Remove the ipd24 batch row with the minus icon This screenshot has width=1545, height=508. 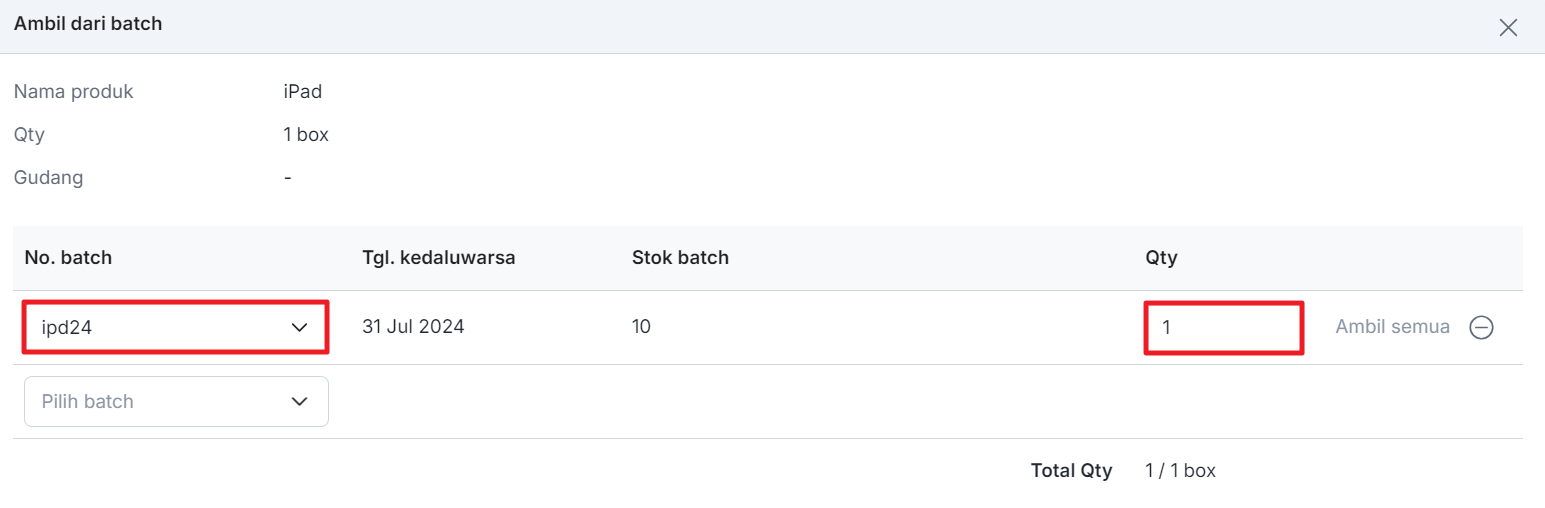click(x=1481, y=327)
